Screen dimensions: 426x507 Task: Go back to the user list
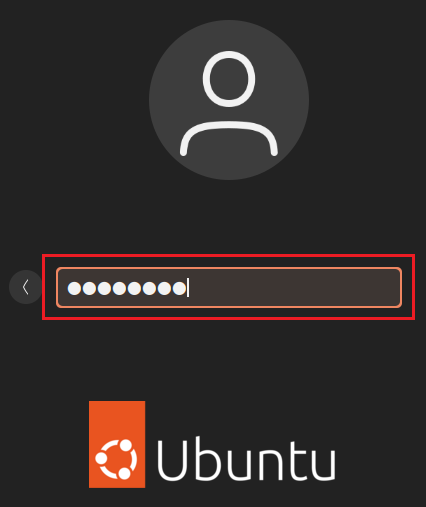(25, 287)
